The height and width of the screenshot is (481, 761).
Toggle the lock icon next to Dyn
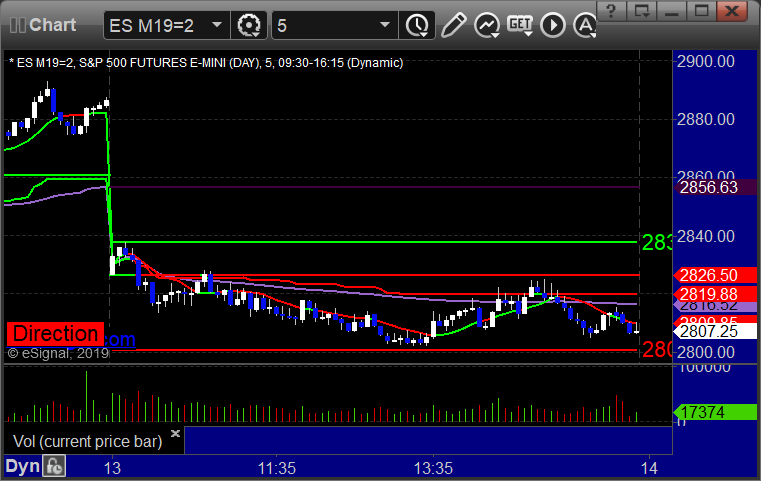coord(55,466)
